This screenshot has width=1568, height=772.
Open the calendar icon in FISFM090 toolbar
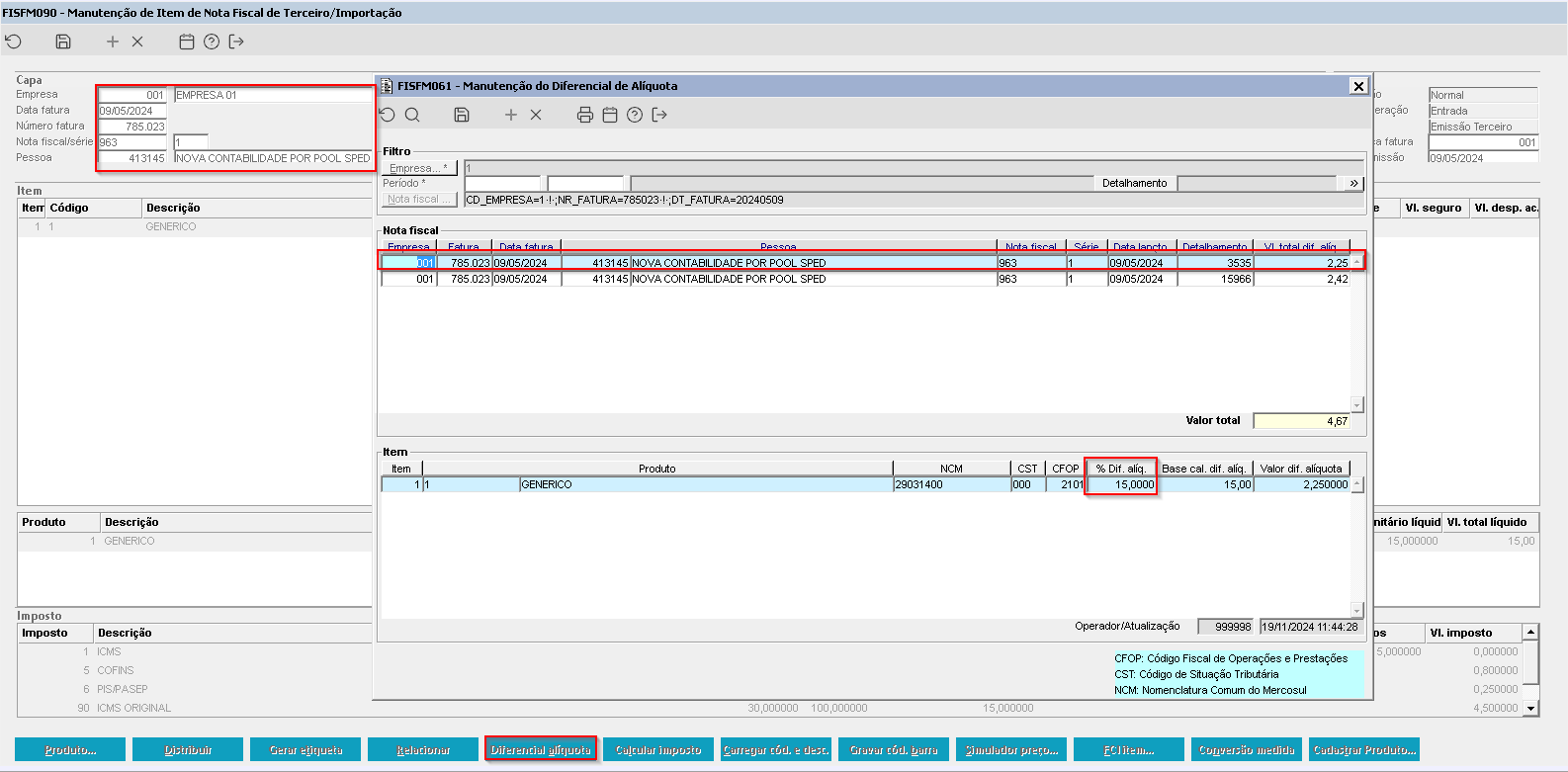tap(187, 42)
